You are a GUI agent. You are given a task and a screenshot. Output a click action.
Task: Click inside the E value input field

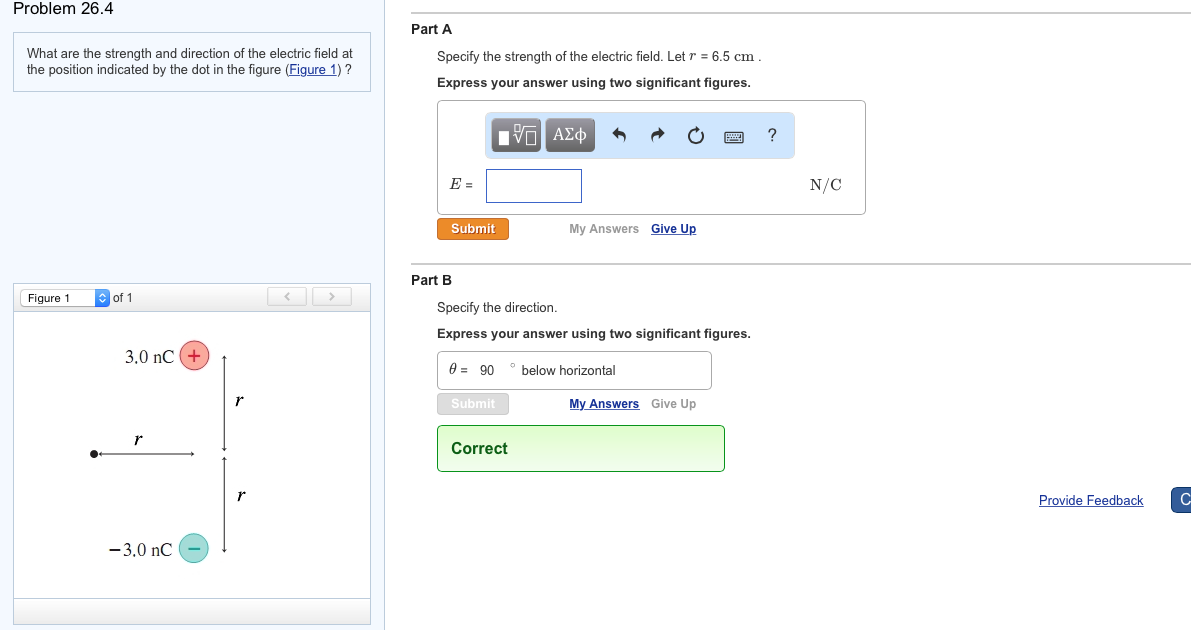(533, 185)
